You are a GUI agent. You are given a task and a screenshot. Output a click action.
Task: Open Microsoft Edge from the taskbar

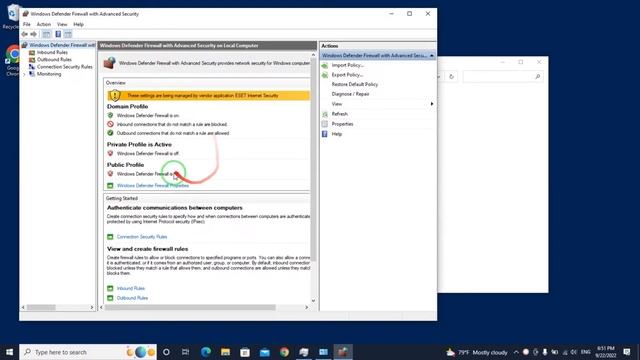click(205, 352)
